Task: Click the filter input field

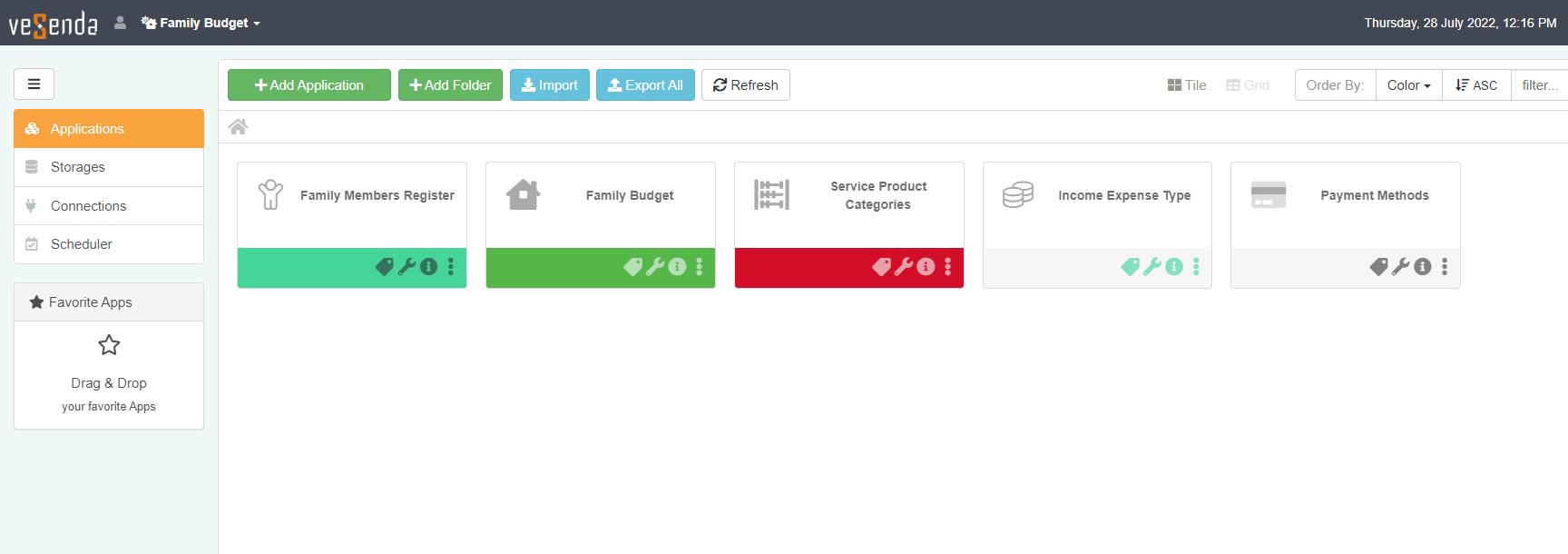Action: (x=1540, y=85)
